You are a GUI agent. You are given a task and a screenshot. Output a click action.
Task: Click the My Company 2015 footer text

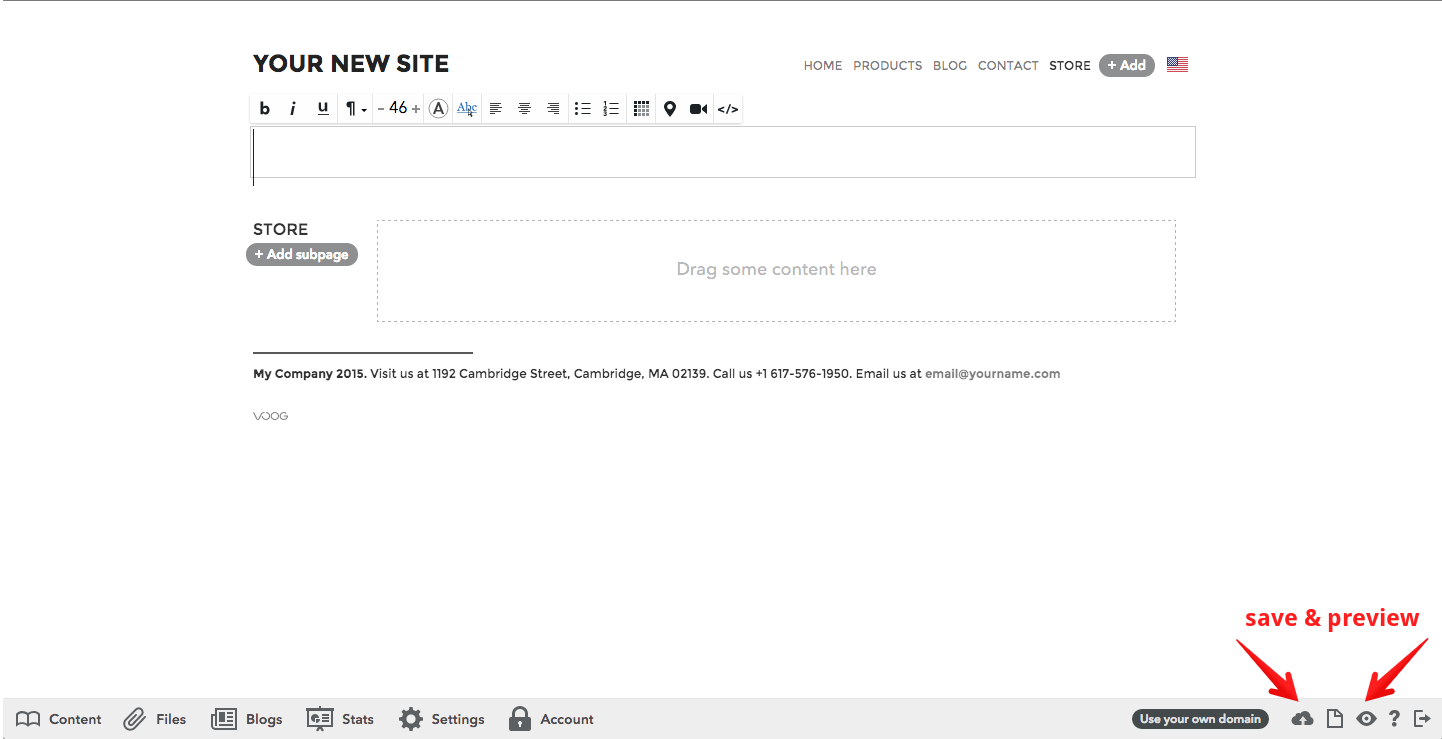click(x=310, y=373)
